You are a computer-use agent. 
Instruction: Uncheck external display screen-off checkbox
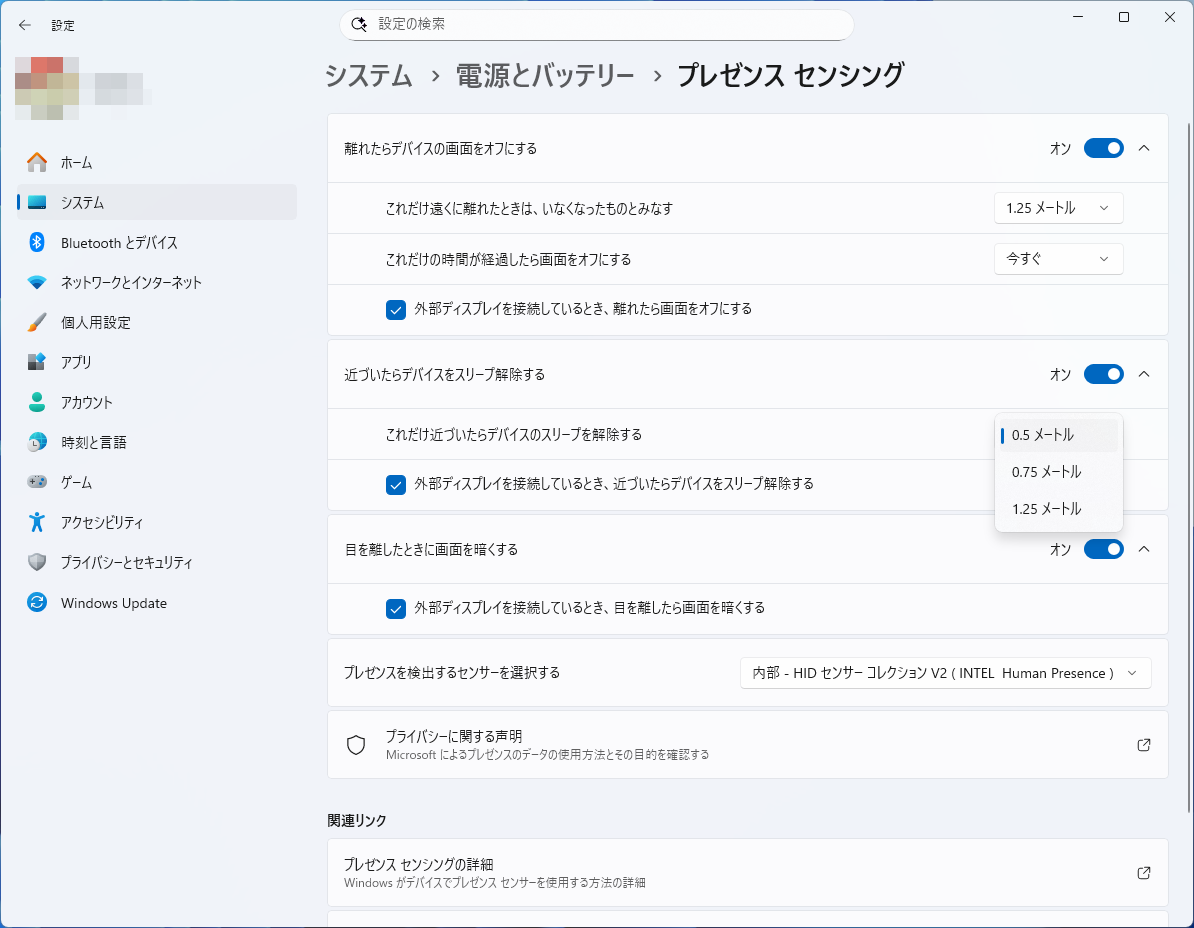tap(396, 310)
